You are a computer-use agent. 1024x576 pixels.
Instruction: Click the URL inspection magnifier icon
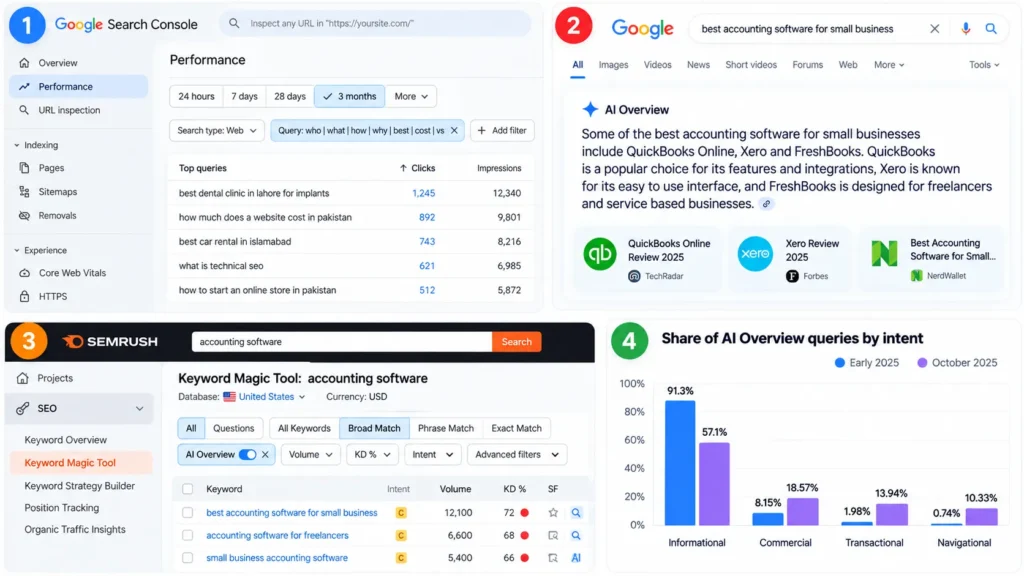click(x=24, y=110)
